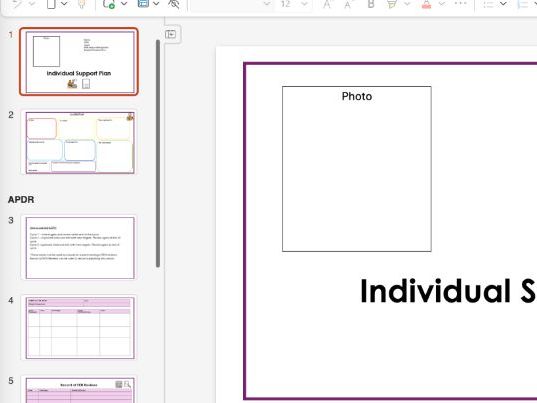This screenshot has width=537, height=403.
Task: Click the Decrease Font Size icon
Action: pyautogui.click(x=349, y=4)
